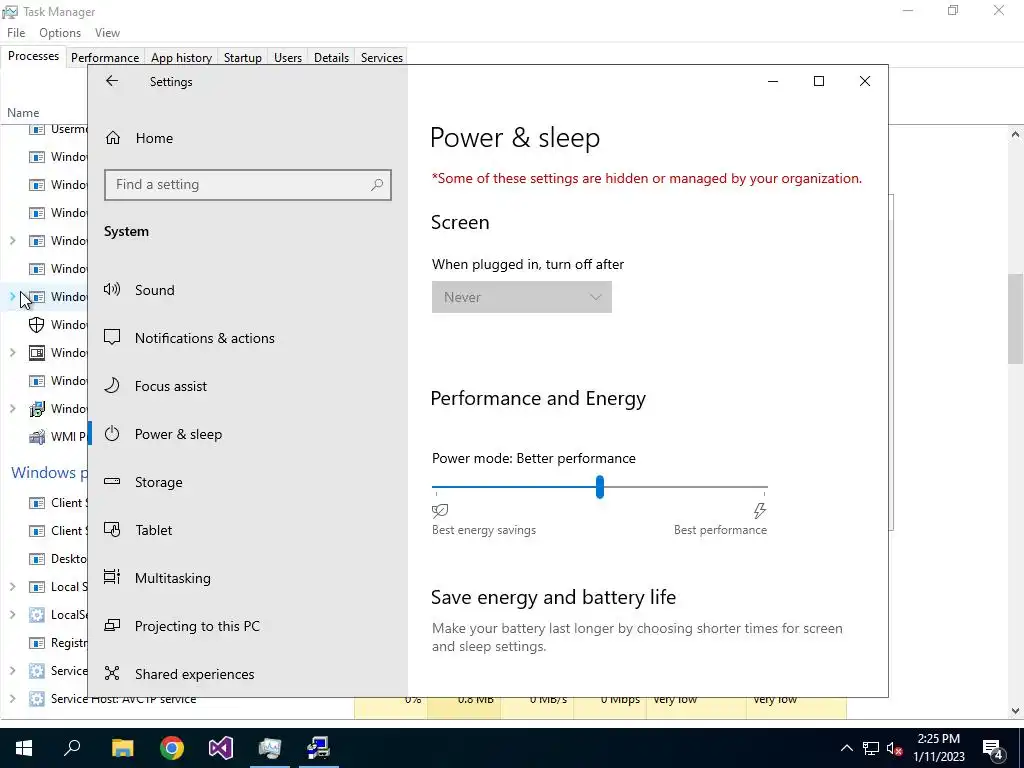Viewport: 1024px width, 768px height.
Task: Expand the Local S process in Task Manager
Action: coord(12,586)
